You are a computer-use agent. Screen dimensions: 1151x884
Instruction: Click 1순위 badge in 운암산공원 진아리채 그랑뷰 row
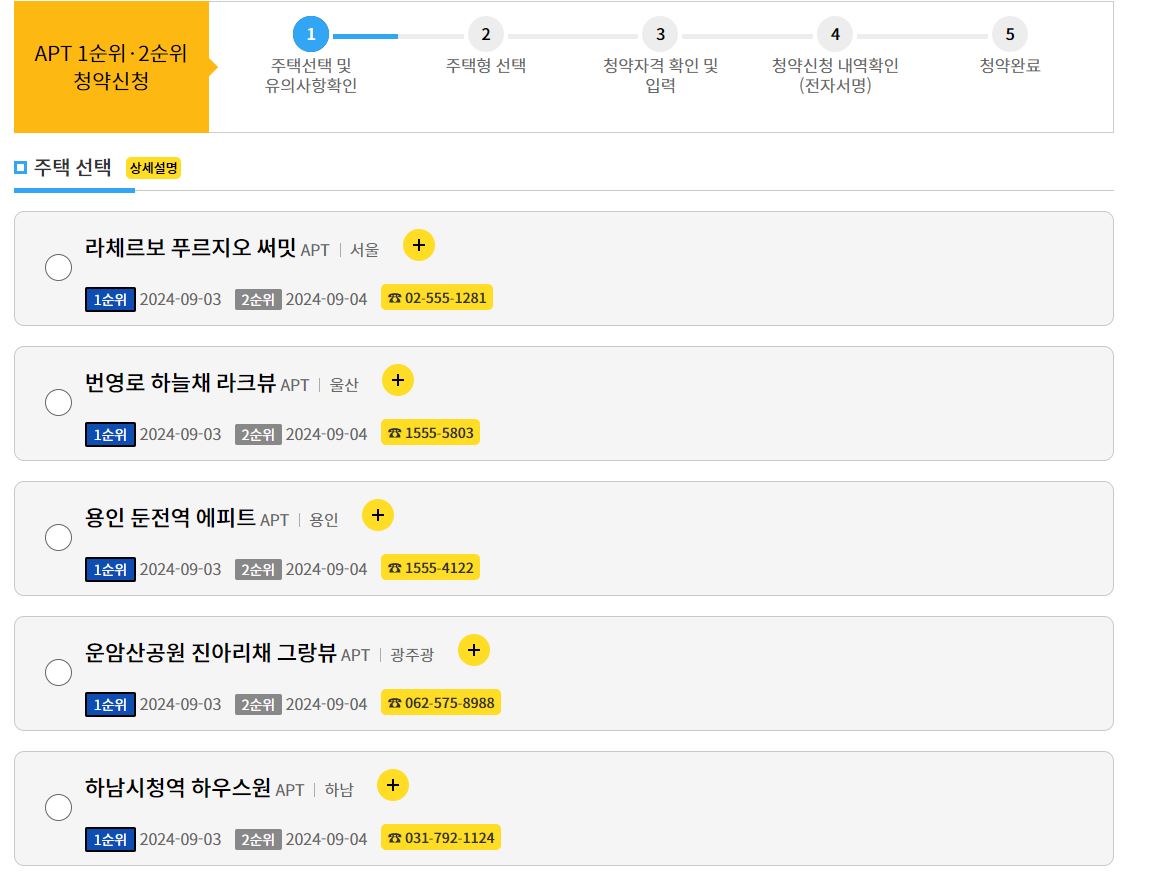coord(110,705)
